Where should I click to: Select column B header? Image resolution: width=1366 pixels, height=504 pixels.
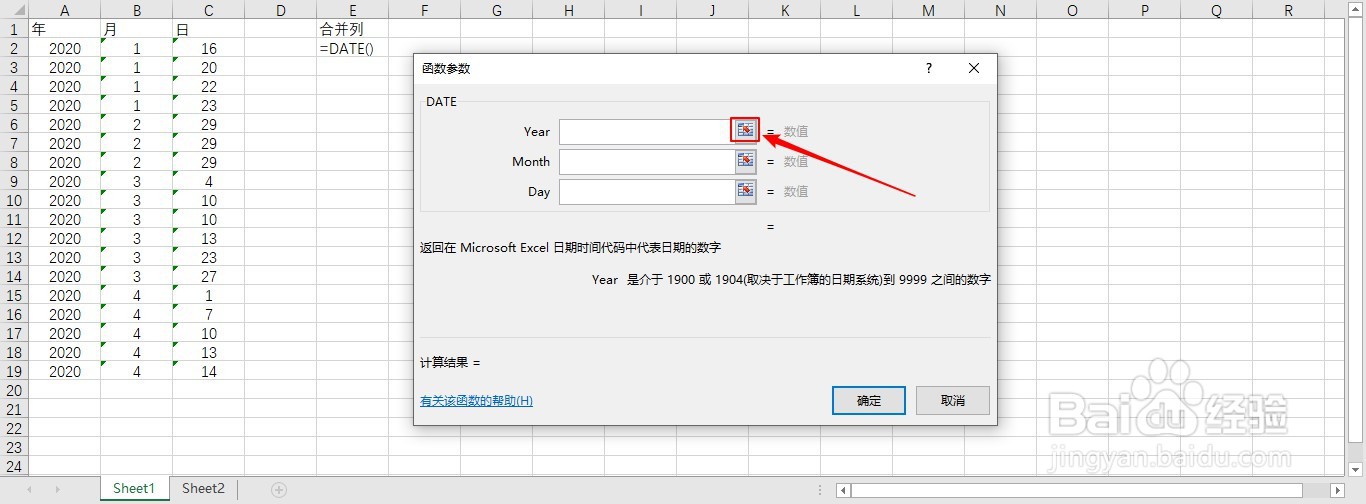coord(136,10)
